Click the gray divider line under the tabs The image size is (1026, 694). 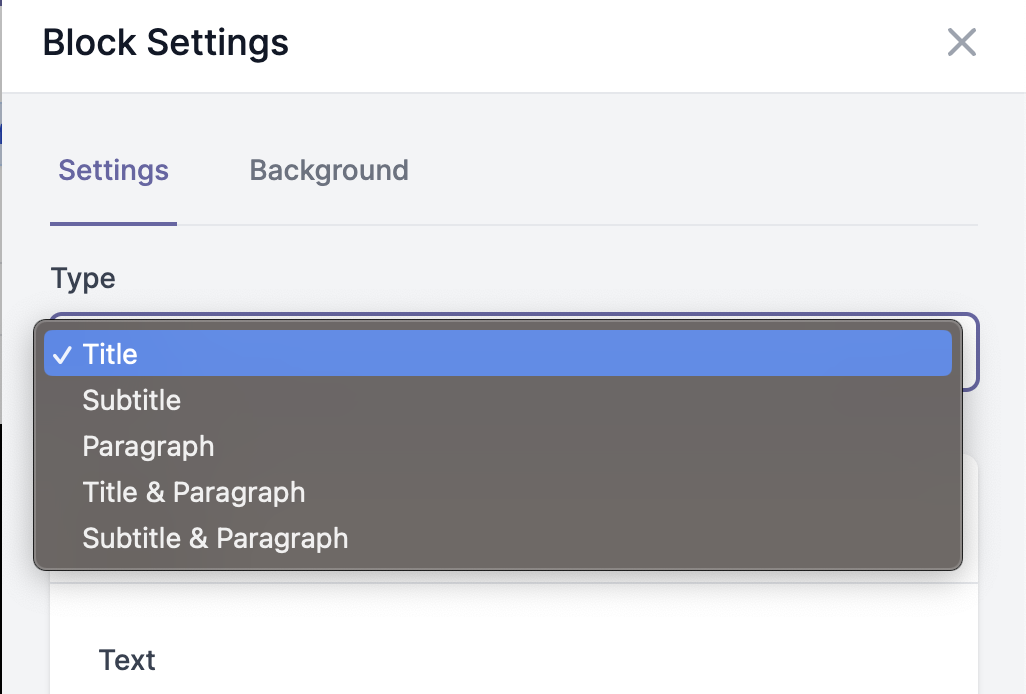click(x=577, y=225)
